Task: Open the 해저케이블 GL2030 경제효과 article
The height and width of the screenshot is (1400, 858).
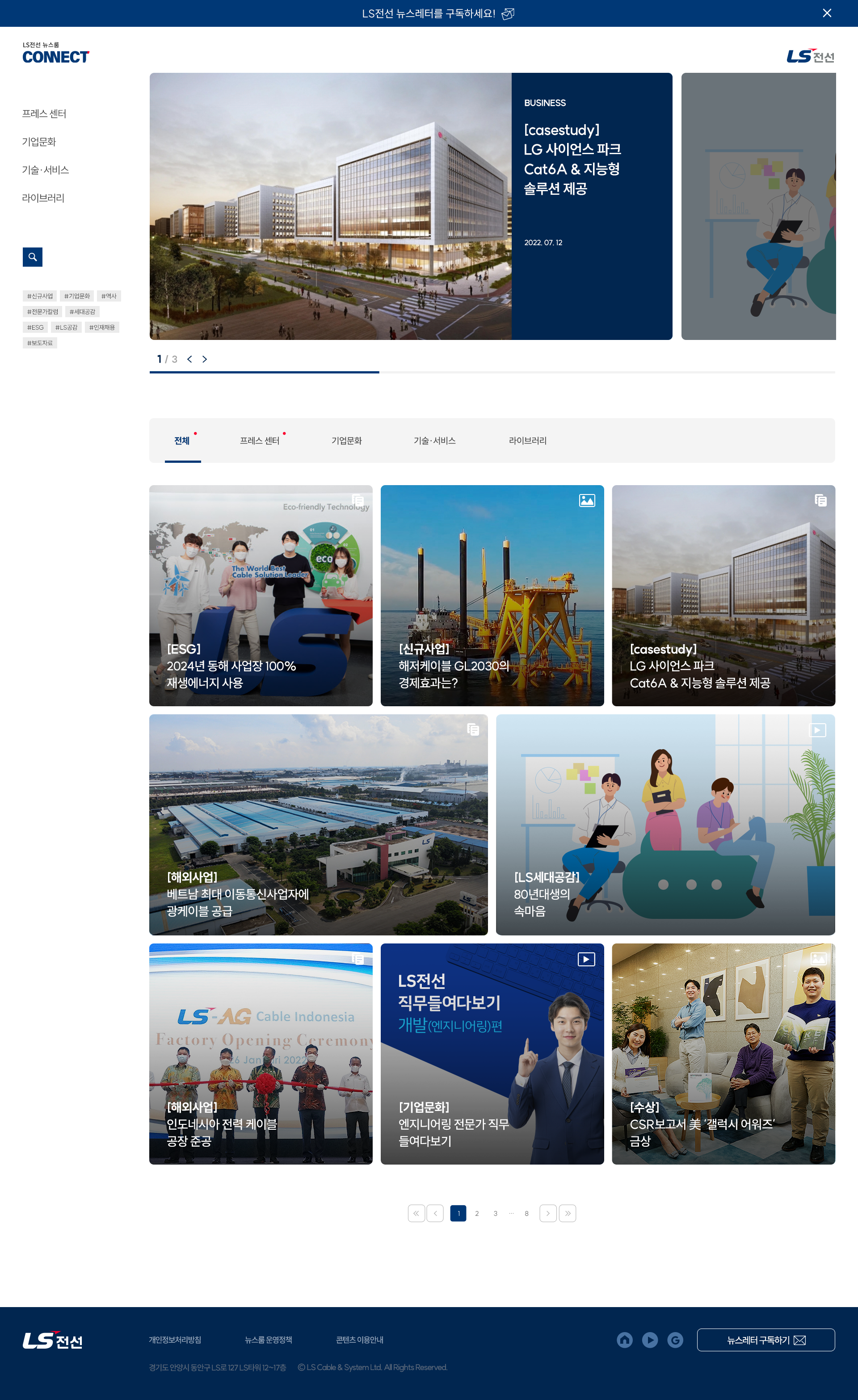Action: tap(492, 595)
